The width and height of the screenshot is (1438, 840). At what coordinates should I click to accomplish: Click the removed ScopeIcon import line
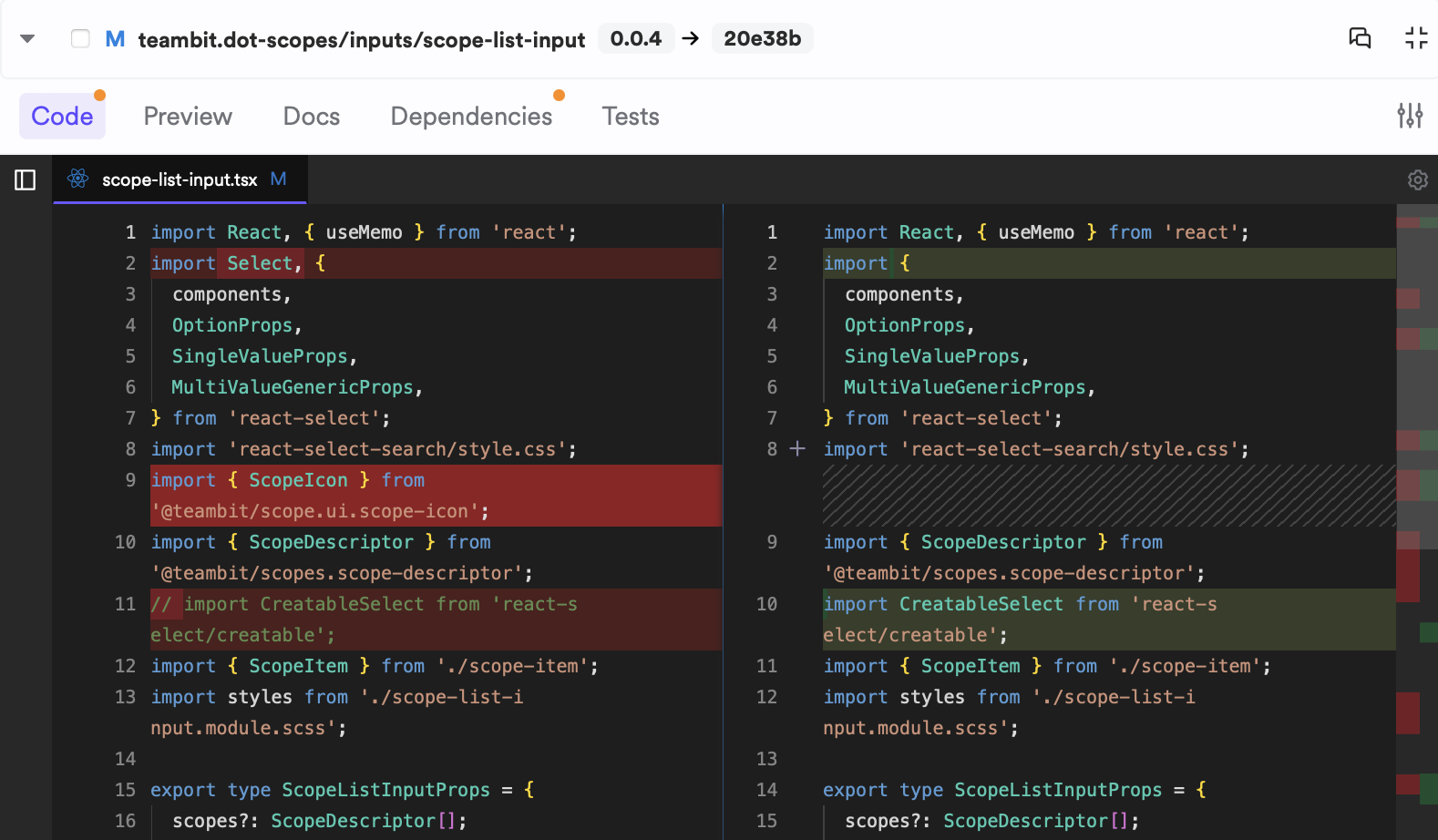437,496
